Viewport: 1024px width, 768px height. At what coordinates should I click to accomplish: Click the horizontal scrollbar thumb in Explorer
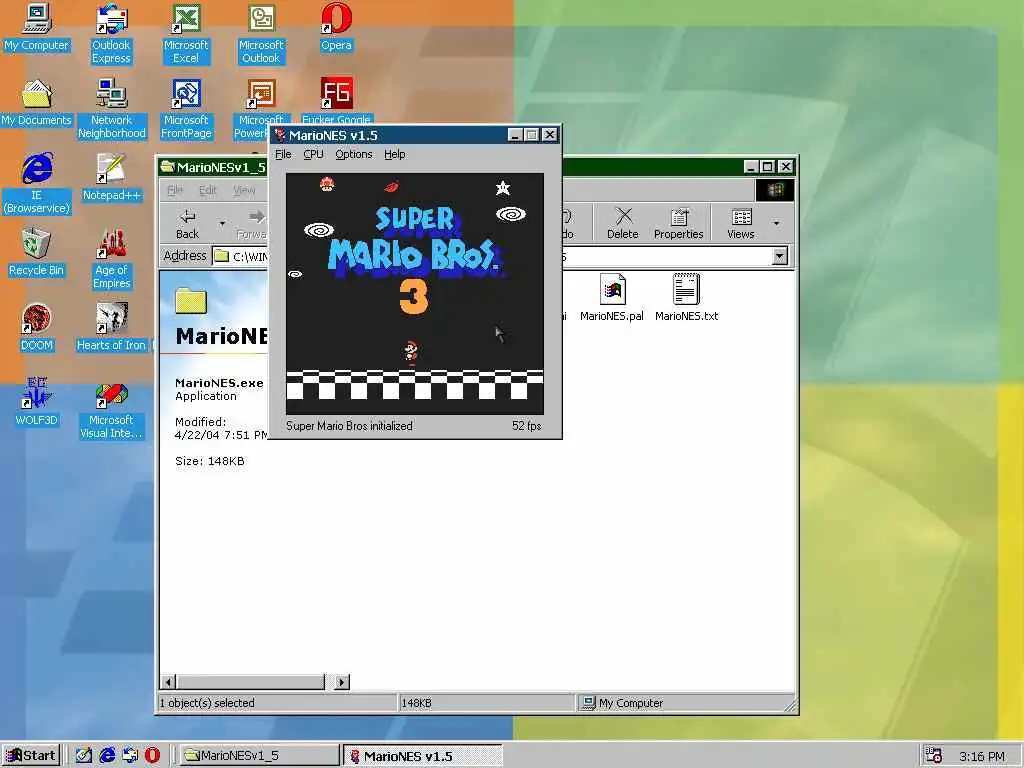250,682
